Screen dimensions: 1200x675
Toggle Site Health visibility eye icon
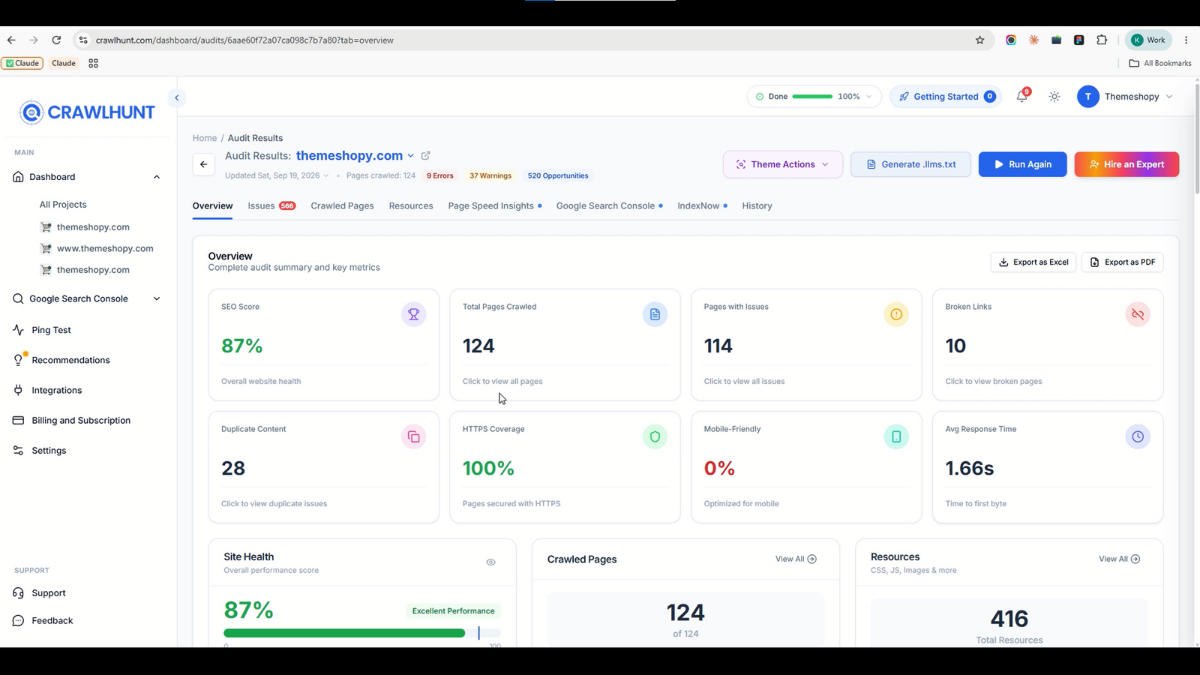(491, 562)
